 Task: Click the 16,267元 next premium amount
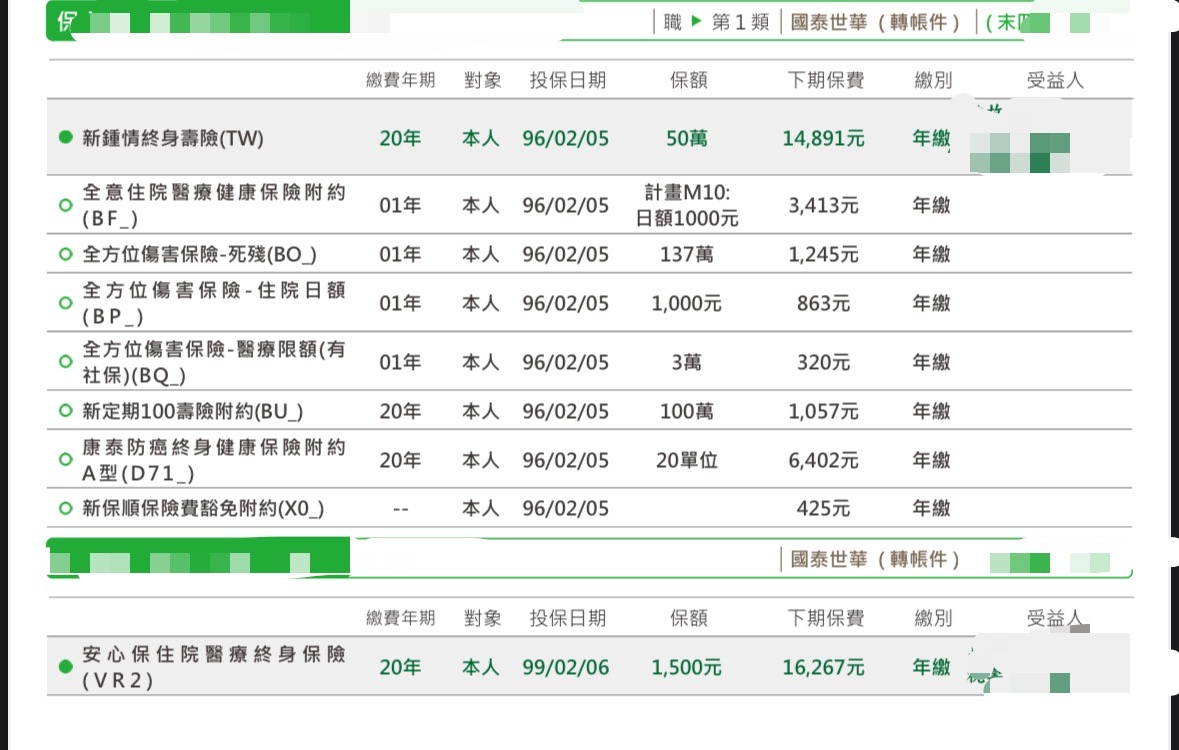pyautogui.click(x=823, y=667)
